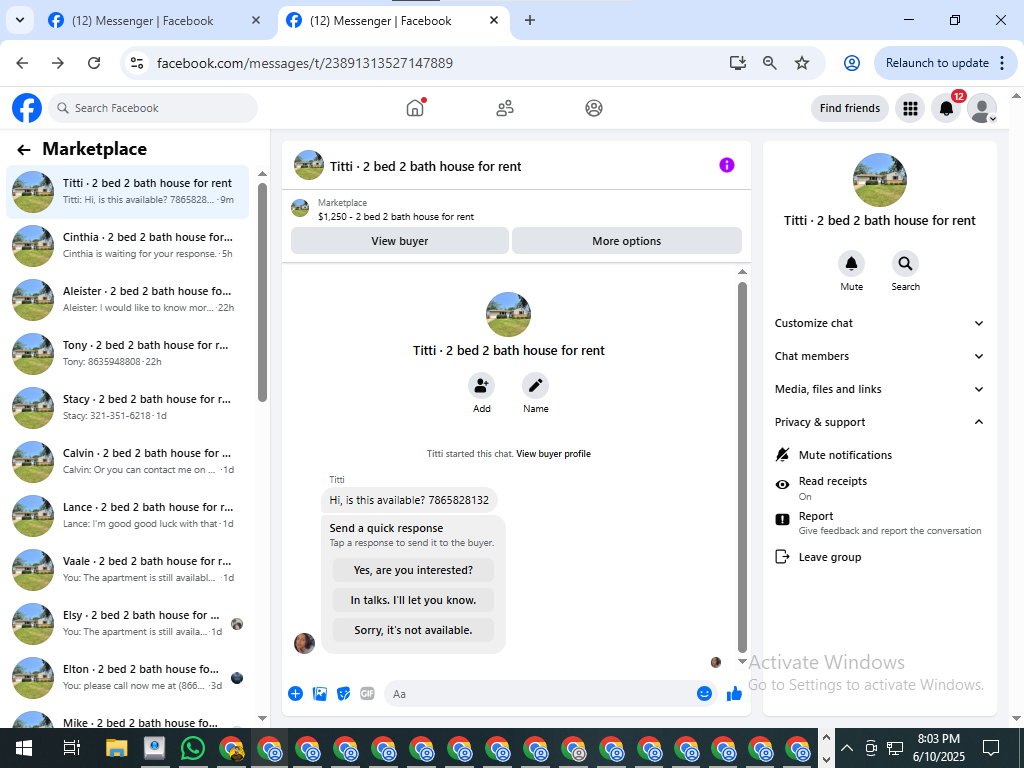Toggle Read receipts setting
Image resolution: width=1024 pixels, height=768 pixels.
[879, 488]
